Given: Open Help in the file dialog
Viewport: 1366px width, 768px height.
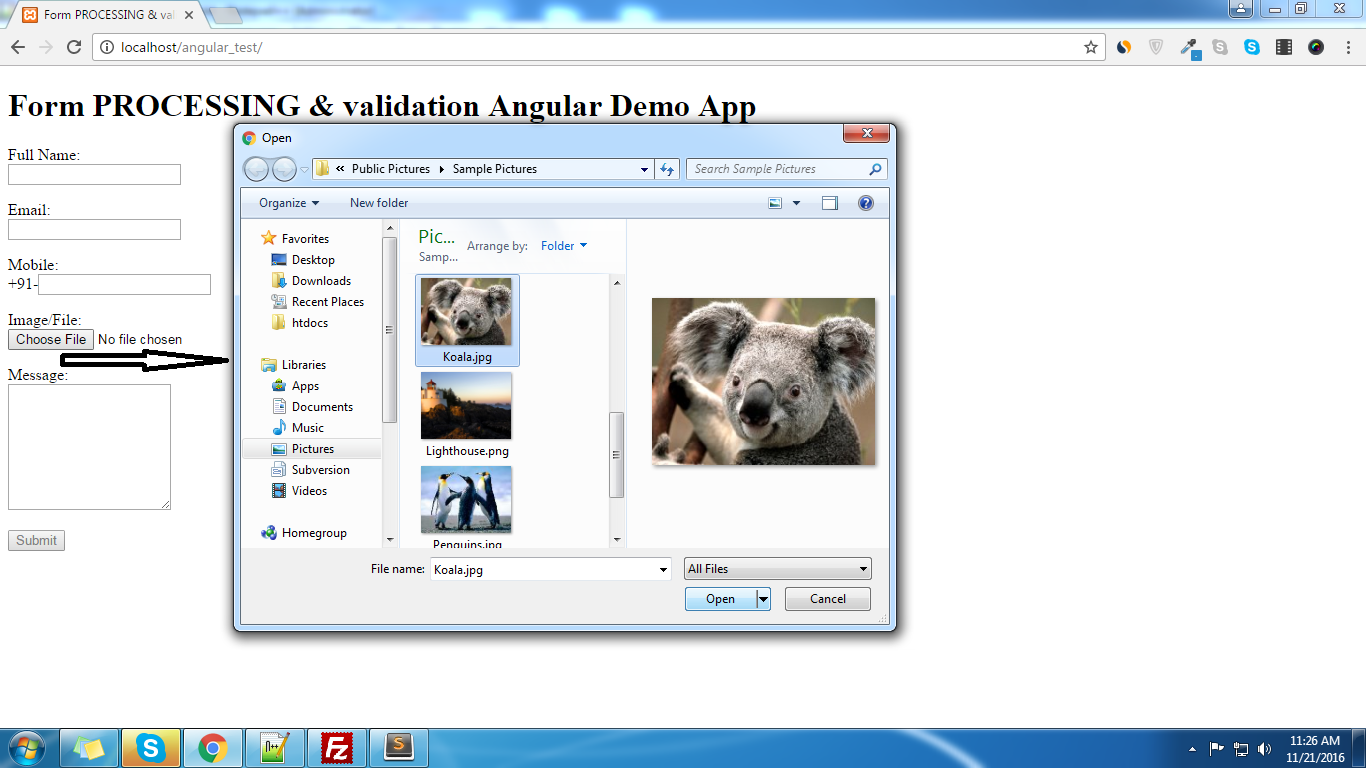Looking at the screenshot, I should point(866,203).
